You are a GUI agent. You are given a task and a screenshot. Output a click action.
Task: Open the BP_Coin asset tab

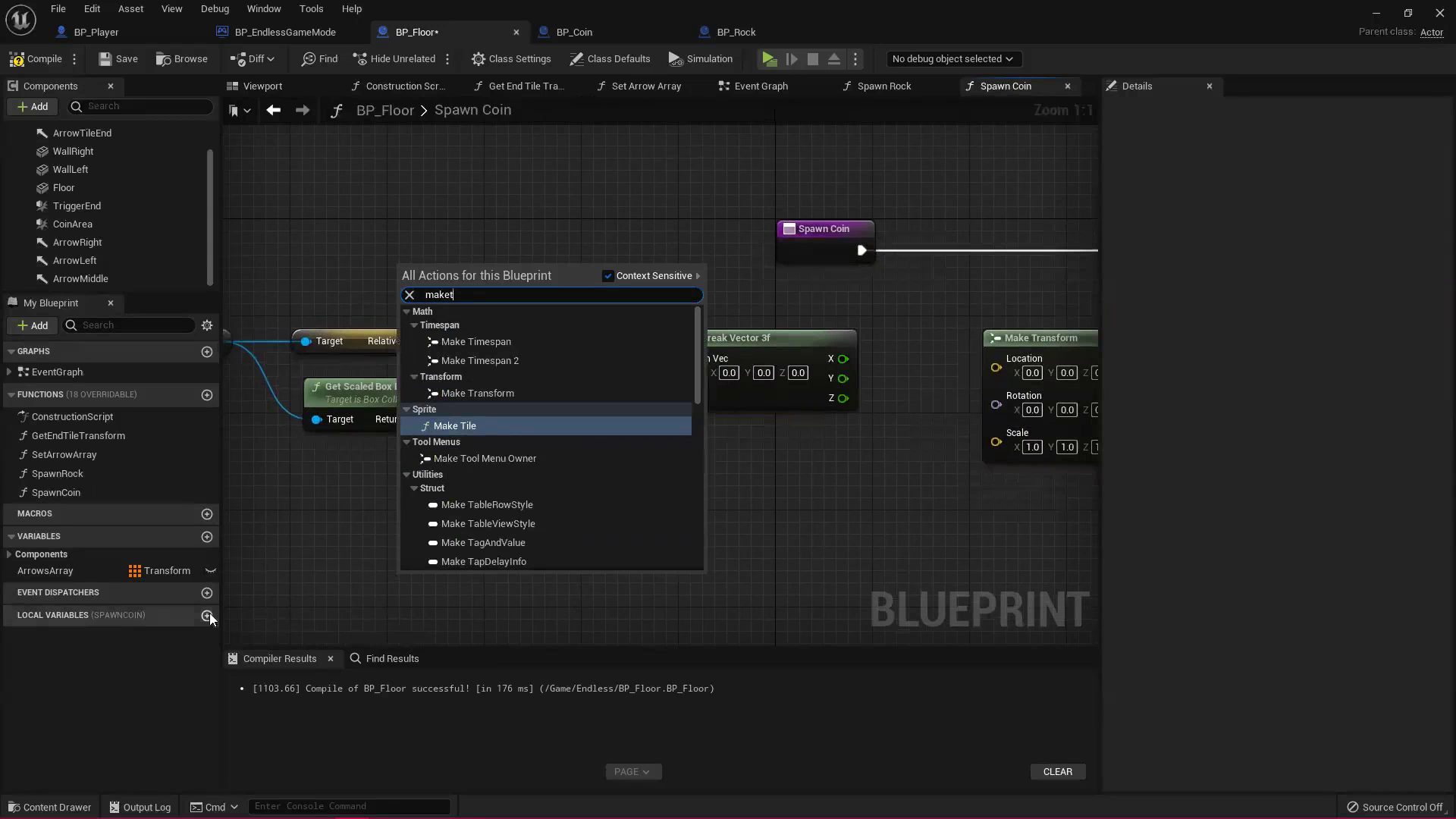click(x=574, y=33)
